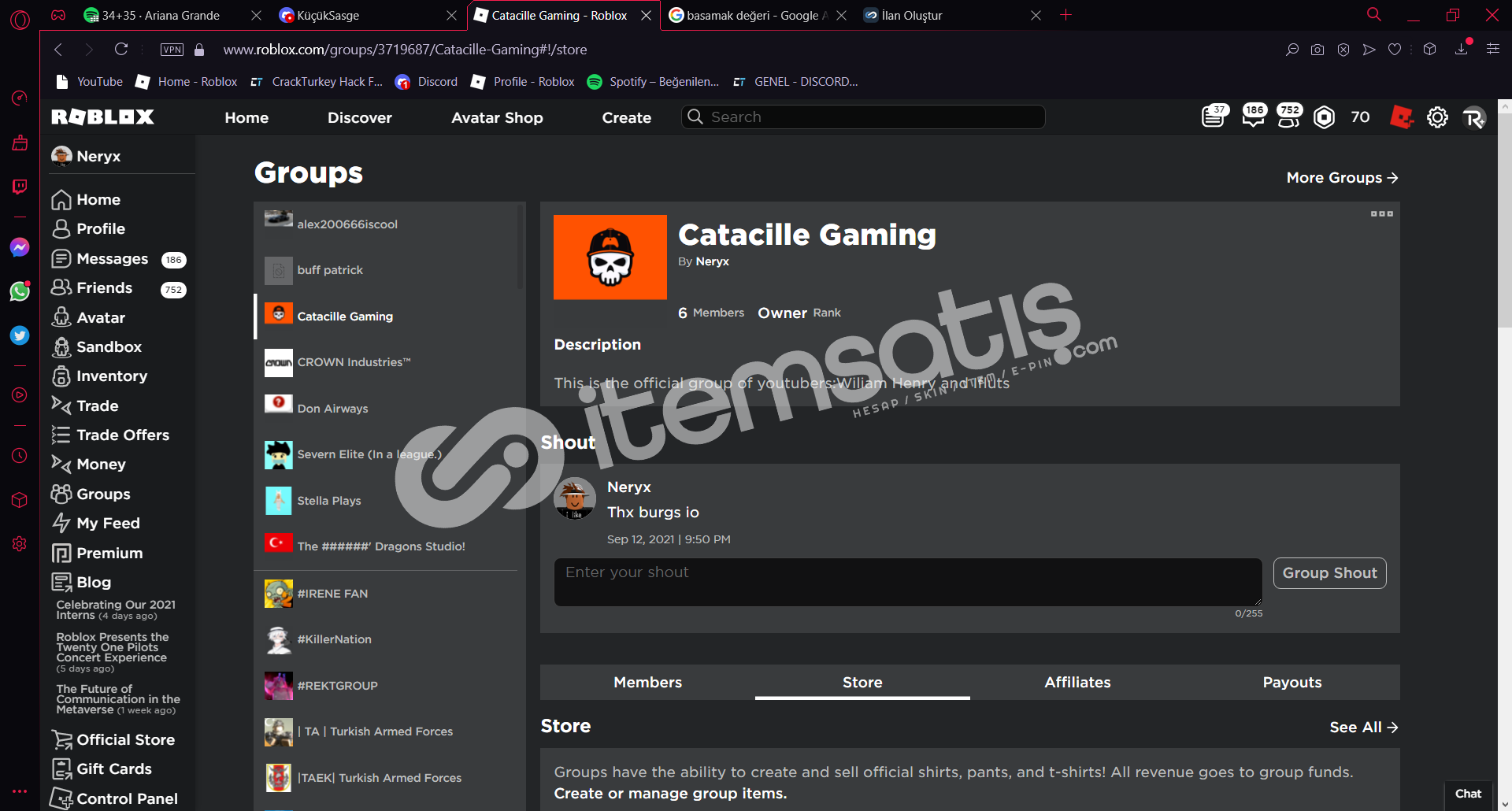Open a new browser tab with plus button
This screenshot has width=1512, height=811.
(x=1065, y=15)
